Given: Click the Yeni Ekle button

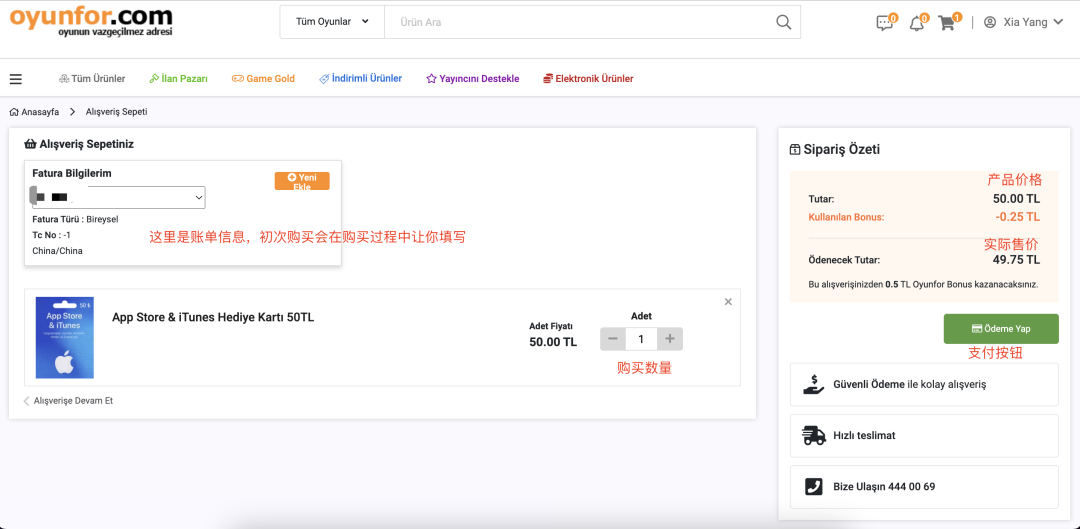Looking at the screenshot, I should click(302, 181).
